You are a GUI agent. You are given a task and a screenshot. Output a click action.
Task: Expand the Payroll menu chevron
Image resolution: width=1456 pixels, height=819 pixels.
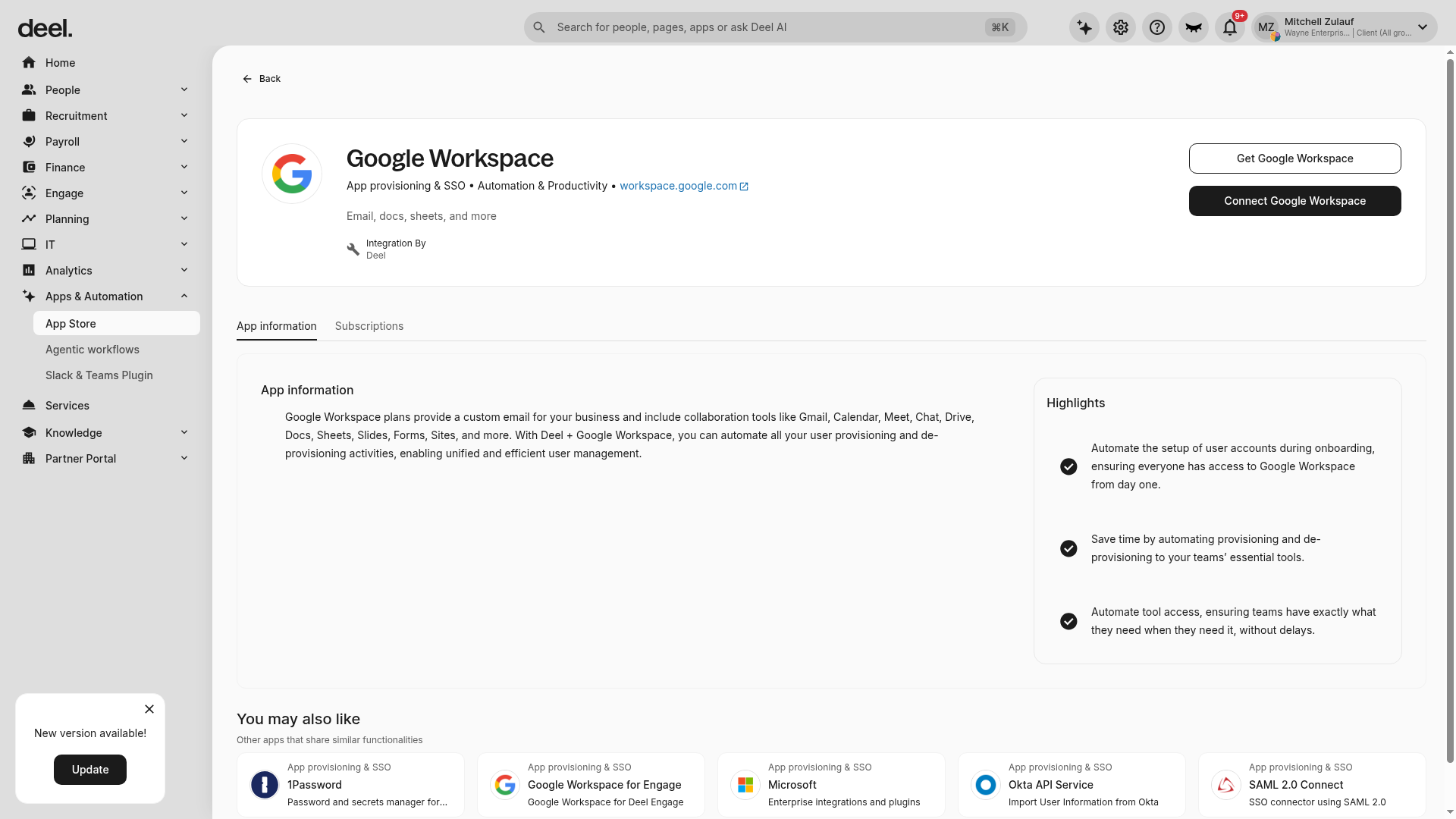(x=184, y=141)
